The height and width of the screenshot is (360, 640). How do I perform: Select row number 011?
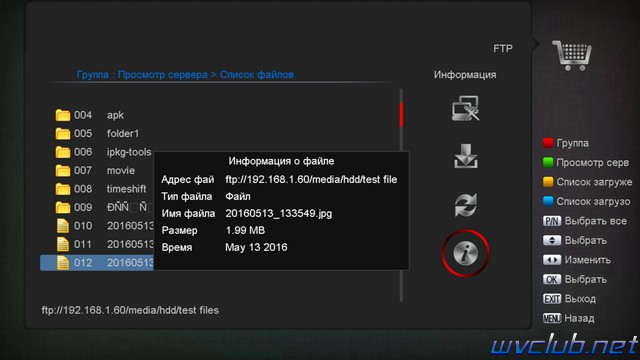pyautogui.click(x=83, y=244)
